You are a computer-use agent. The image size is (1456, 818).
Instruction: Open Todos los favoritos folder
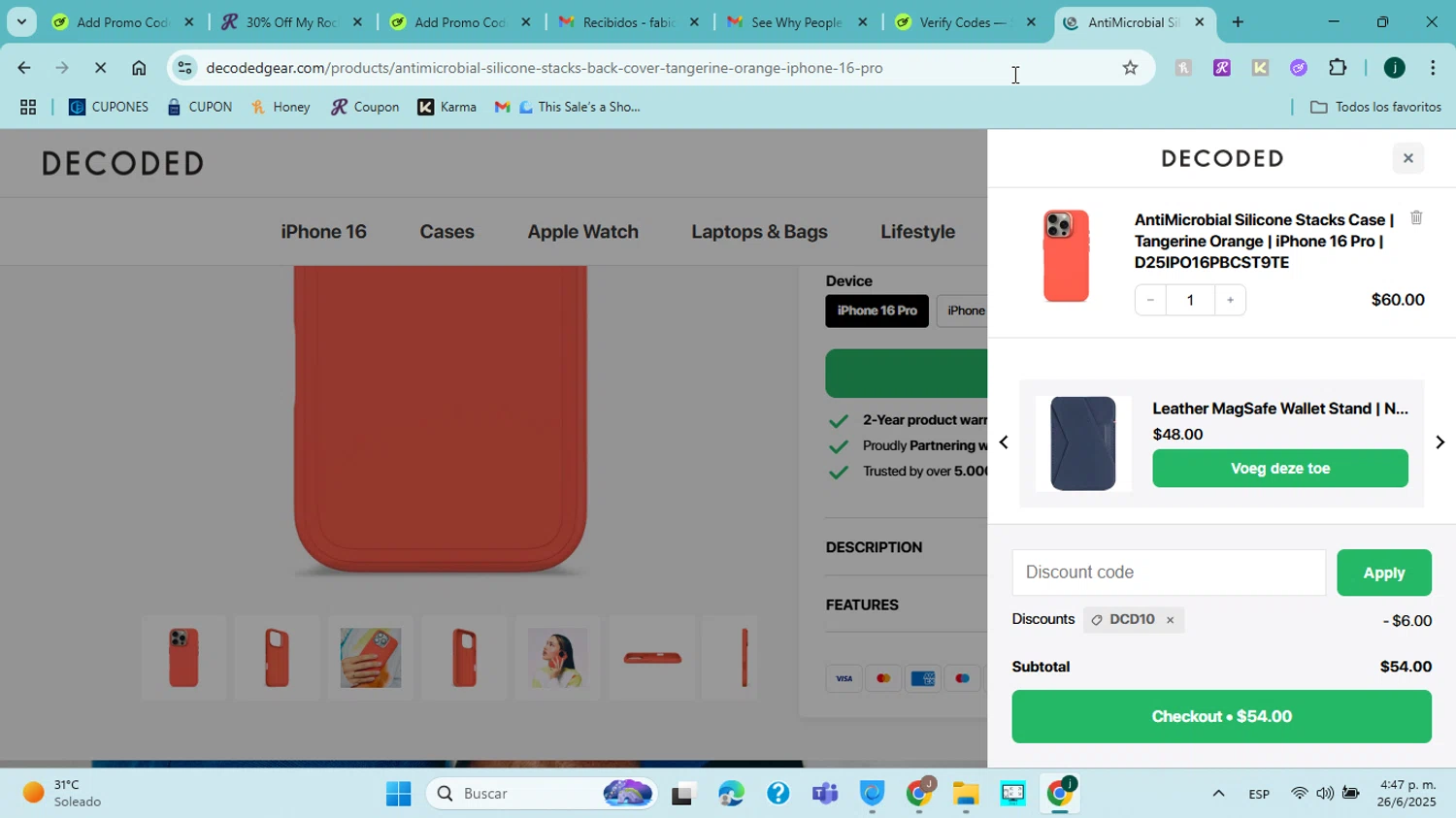pos(1375,108)
